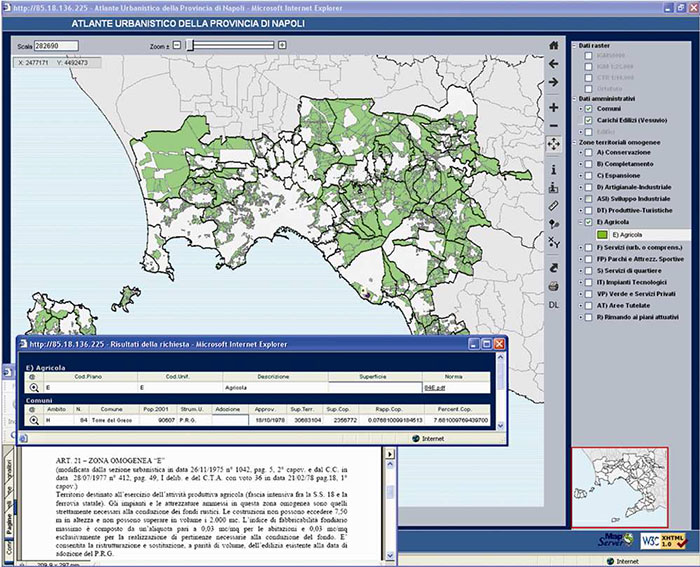The width and height of the screenshot is (700, 567).
Task: Choose the ruler measure tool
Action: tap(554, 204)
